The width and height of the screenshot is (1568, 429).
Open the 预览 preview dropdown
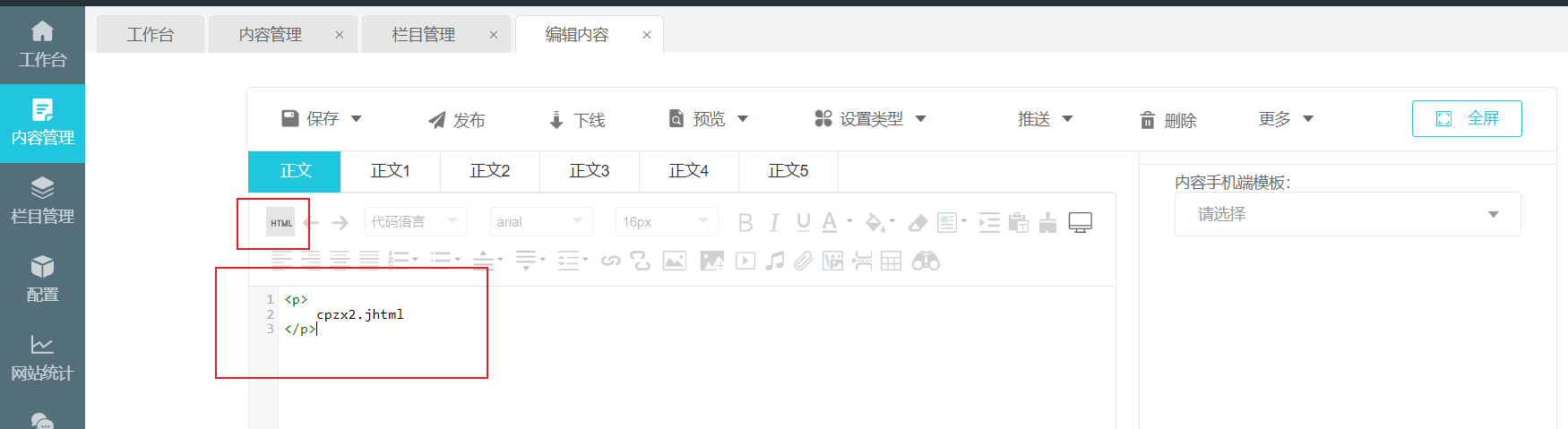(x=743, y=118)
